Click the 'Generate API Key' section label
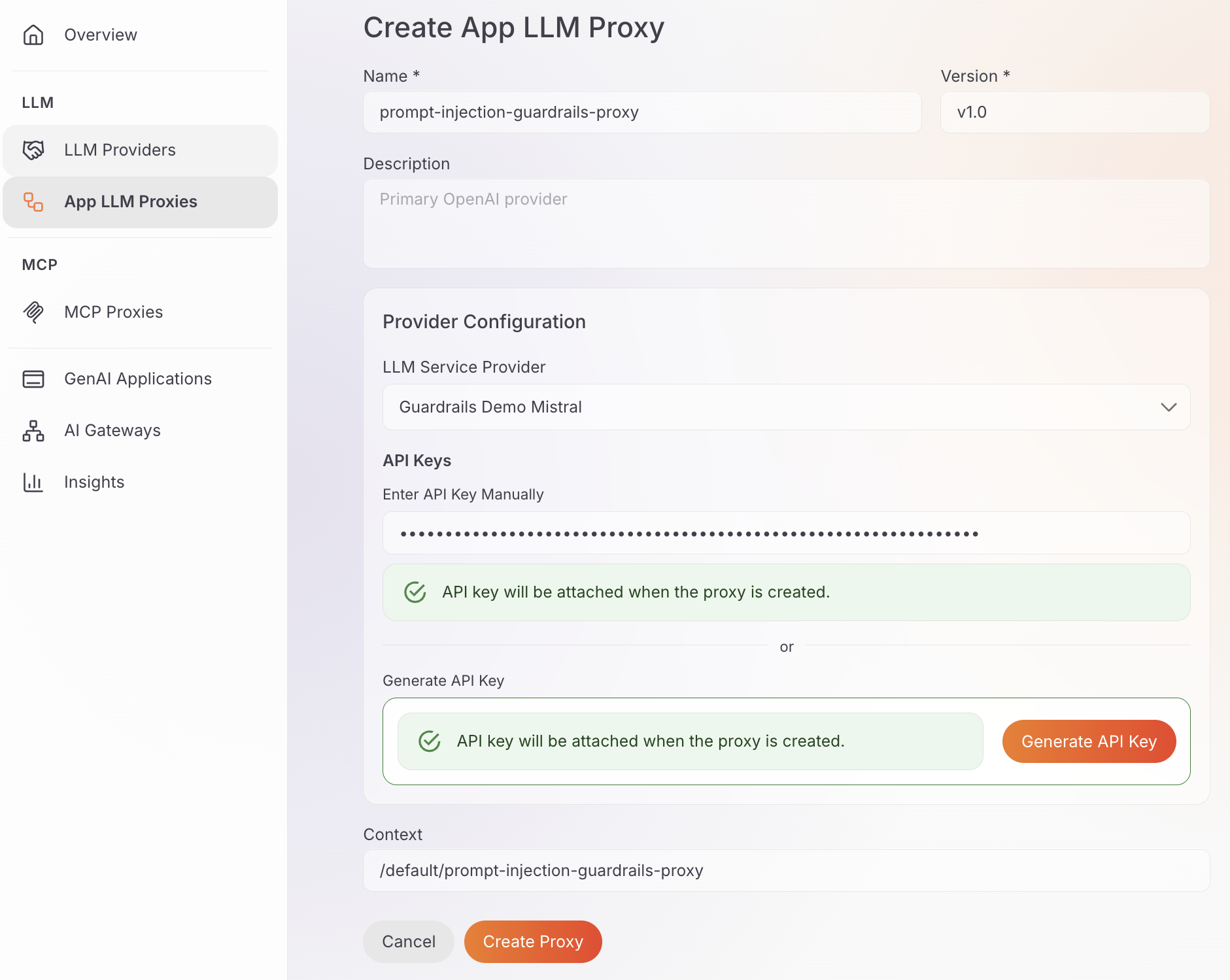Image resolution: width=1230 pixels, height=980 pixels. pyautogui.click(x=443, y=681)
